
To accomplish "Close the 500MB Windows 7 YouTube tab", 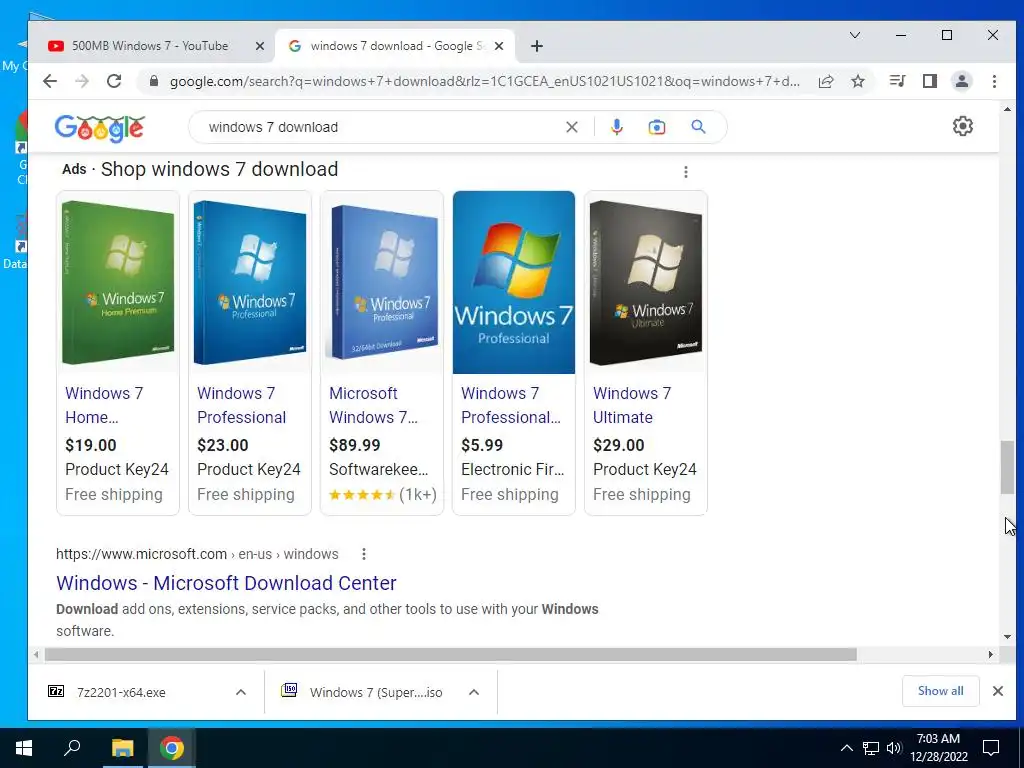I will pyautogui.click(x=259, y=46).
